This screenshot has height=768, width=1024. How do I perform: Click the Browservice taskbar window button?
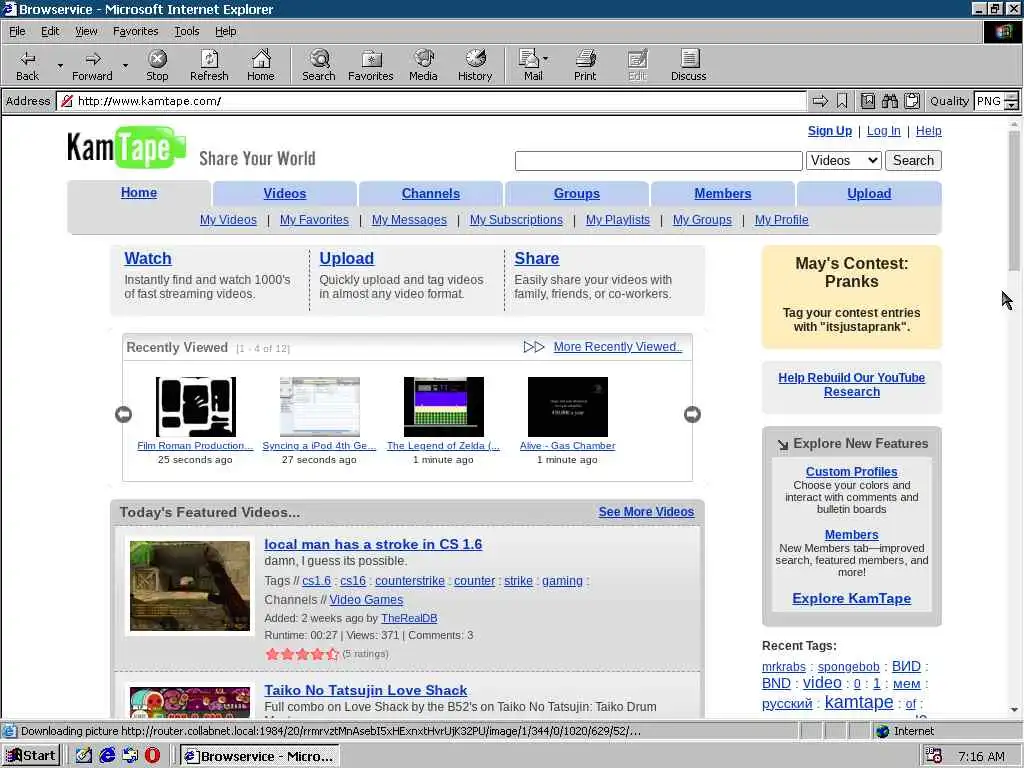click(x=260, y=756)
